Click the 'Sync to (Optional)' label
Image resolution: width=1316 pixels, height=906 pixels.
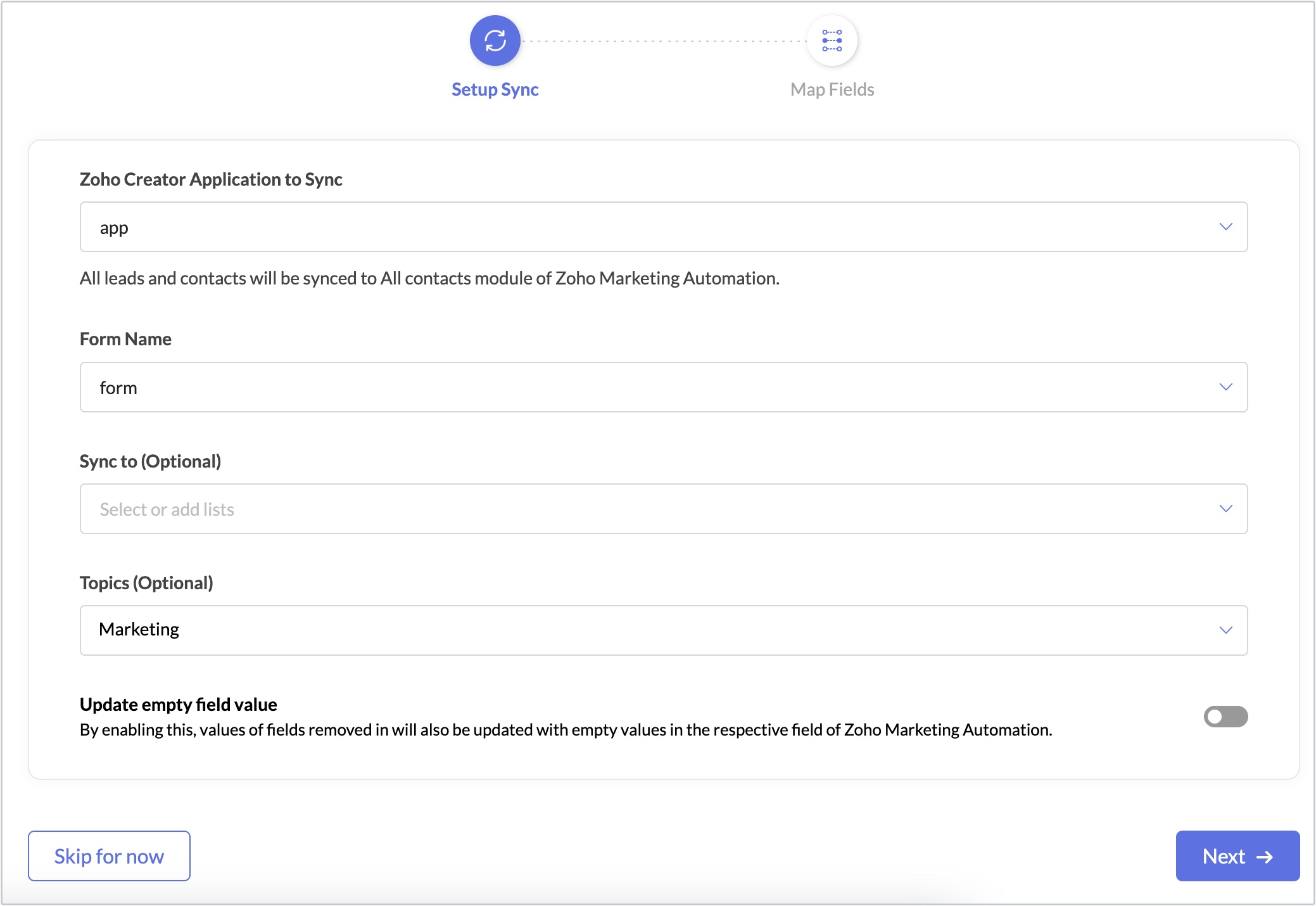[150, 461]
